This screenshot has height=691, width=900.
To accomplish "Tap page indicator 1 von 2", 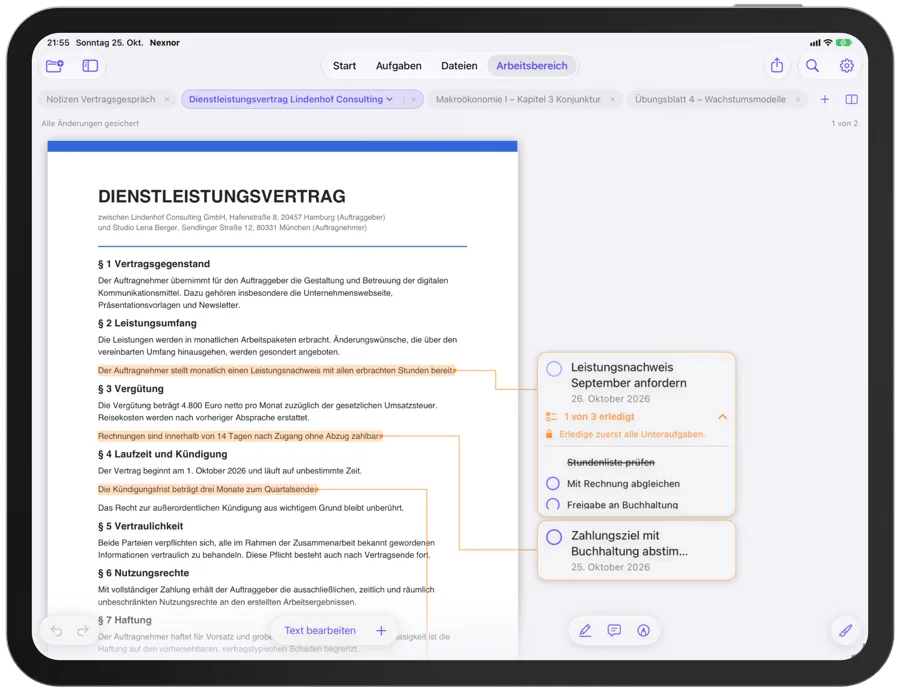I will click(844, 123).
